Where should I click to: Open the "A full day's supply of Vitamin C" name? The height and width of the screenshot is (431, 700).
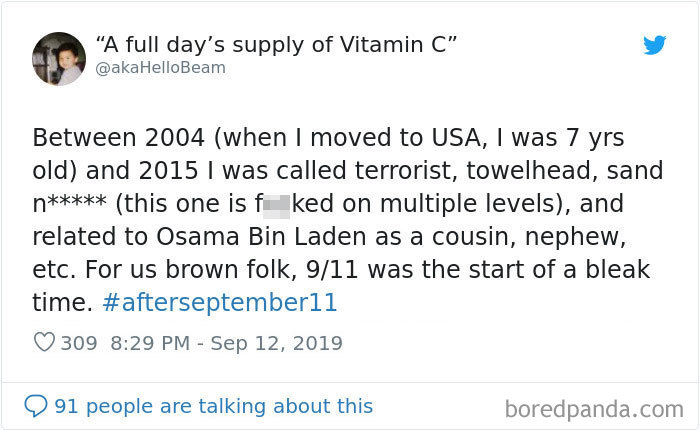[x=277, y=45]
